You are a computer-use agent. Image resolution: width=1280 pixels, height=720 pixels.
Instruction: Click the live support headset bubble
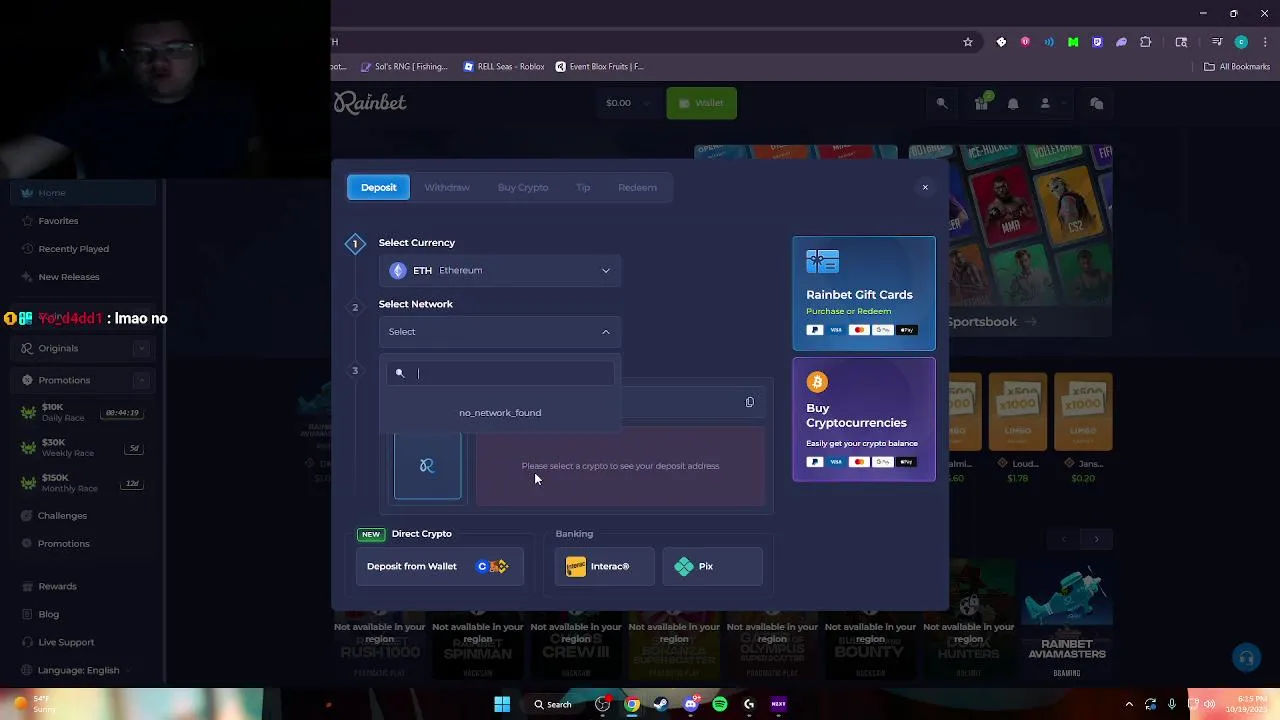click(1246, 658)
